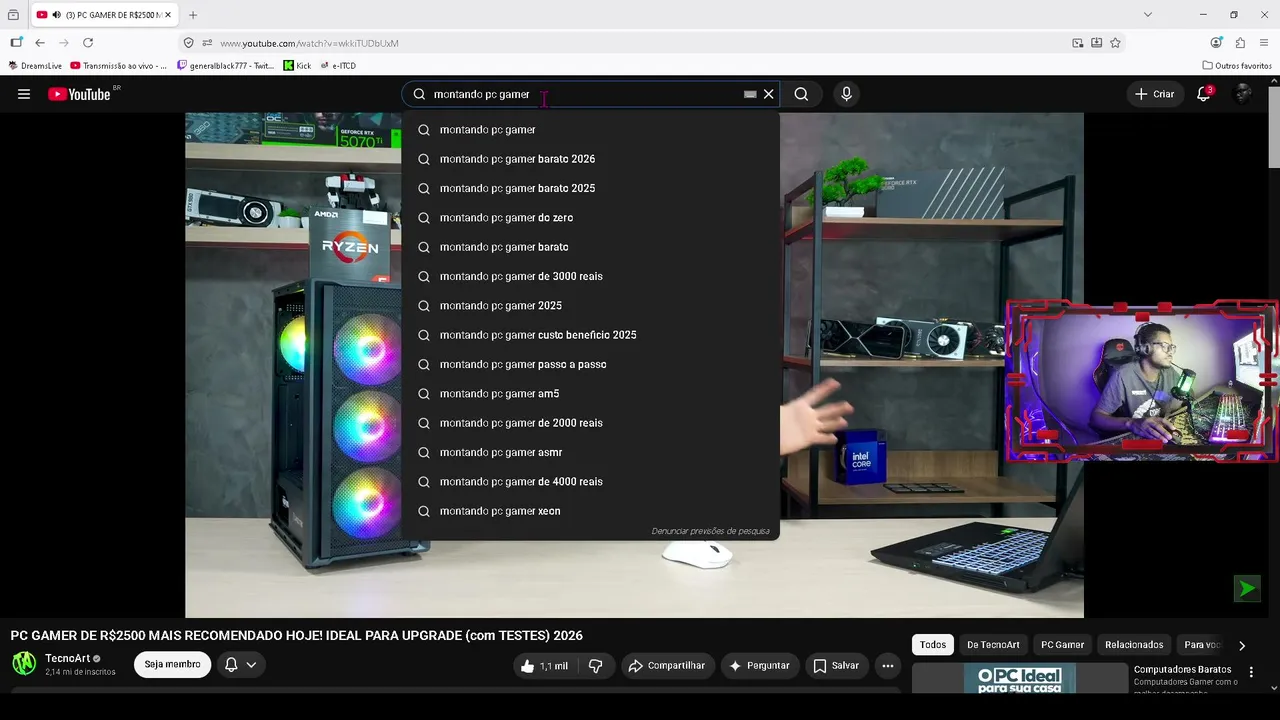Reload the current browser page
Image resolution: width=1280 pixels, height=720 pixels.
[88, 43]
